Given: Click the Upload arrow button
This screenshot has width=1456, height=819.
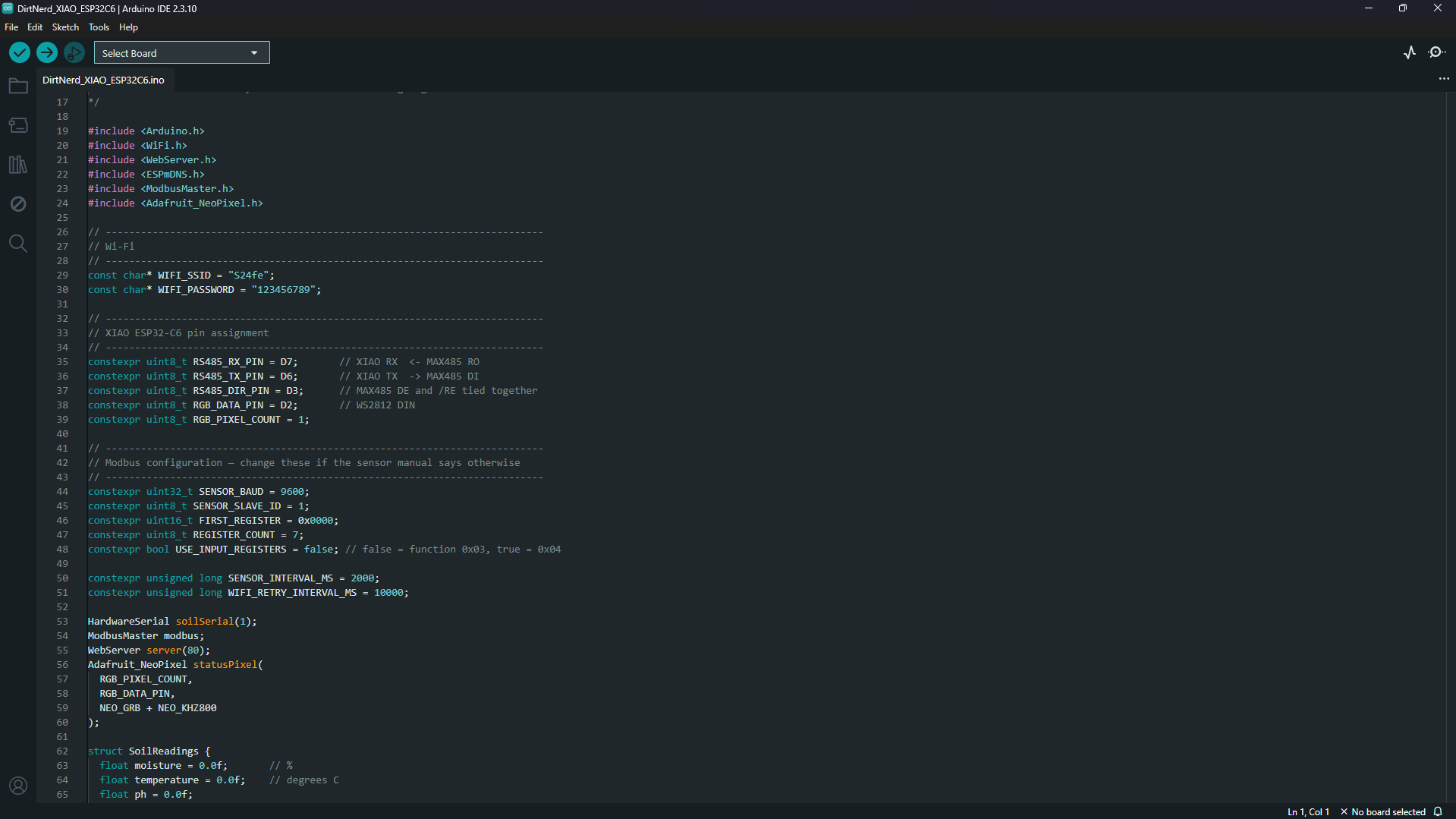Looking at the screenshot, I should (47, 52).
